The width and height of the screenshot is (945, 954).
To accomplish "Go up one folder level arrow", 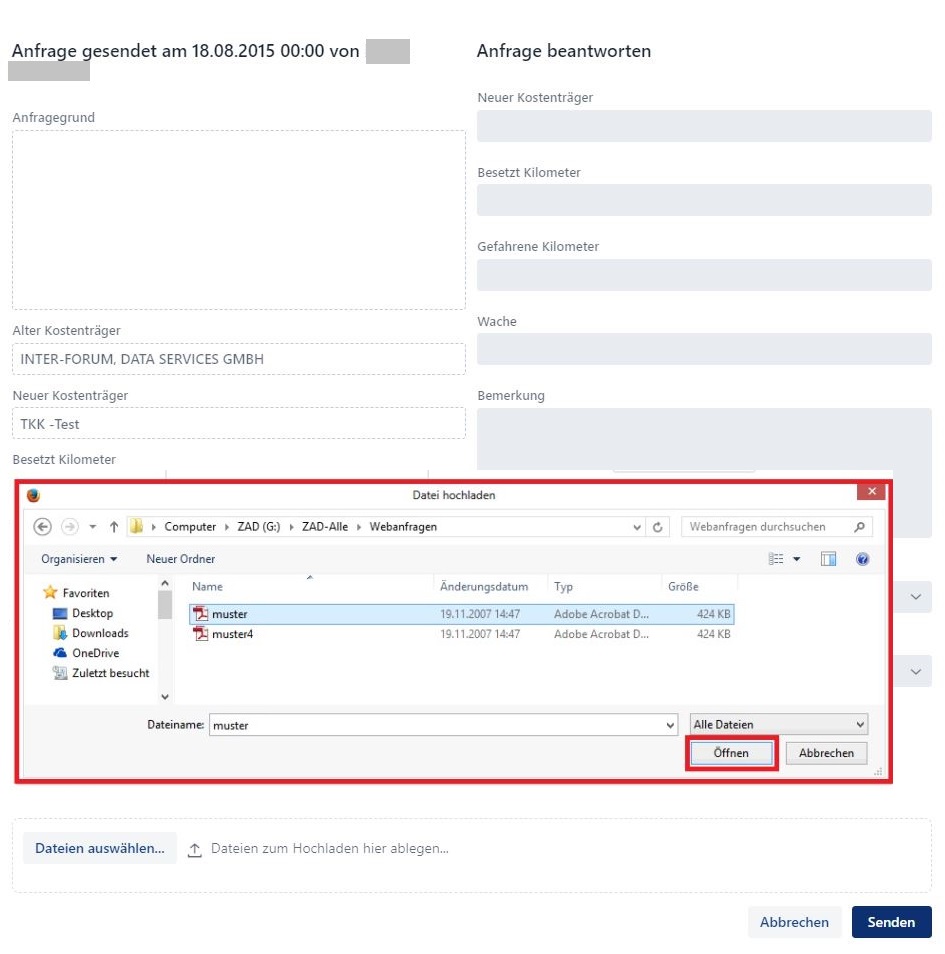I will point(114,527).
